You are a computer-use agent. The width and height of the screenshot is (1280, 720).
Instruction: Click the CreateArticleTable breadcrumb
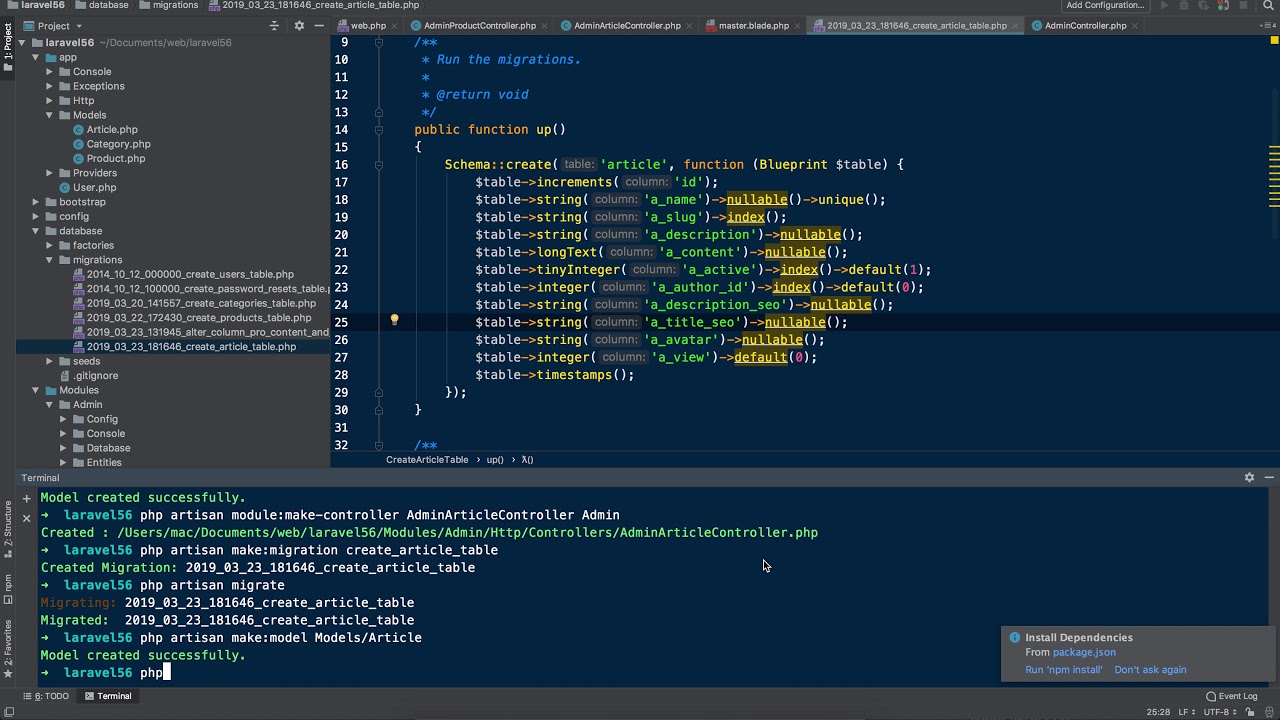tap(427, 460)
